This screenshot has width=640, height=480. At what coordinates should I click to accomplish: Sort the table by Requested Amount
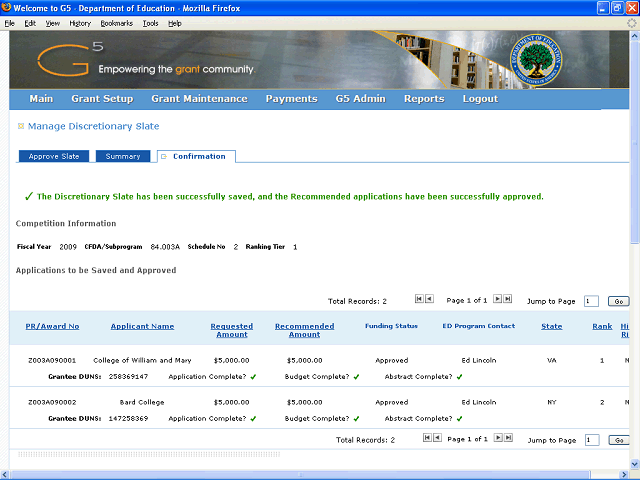pyautogui.click(x=231, y=330)
